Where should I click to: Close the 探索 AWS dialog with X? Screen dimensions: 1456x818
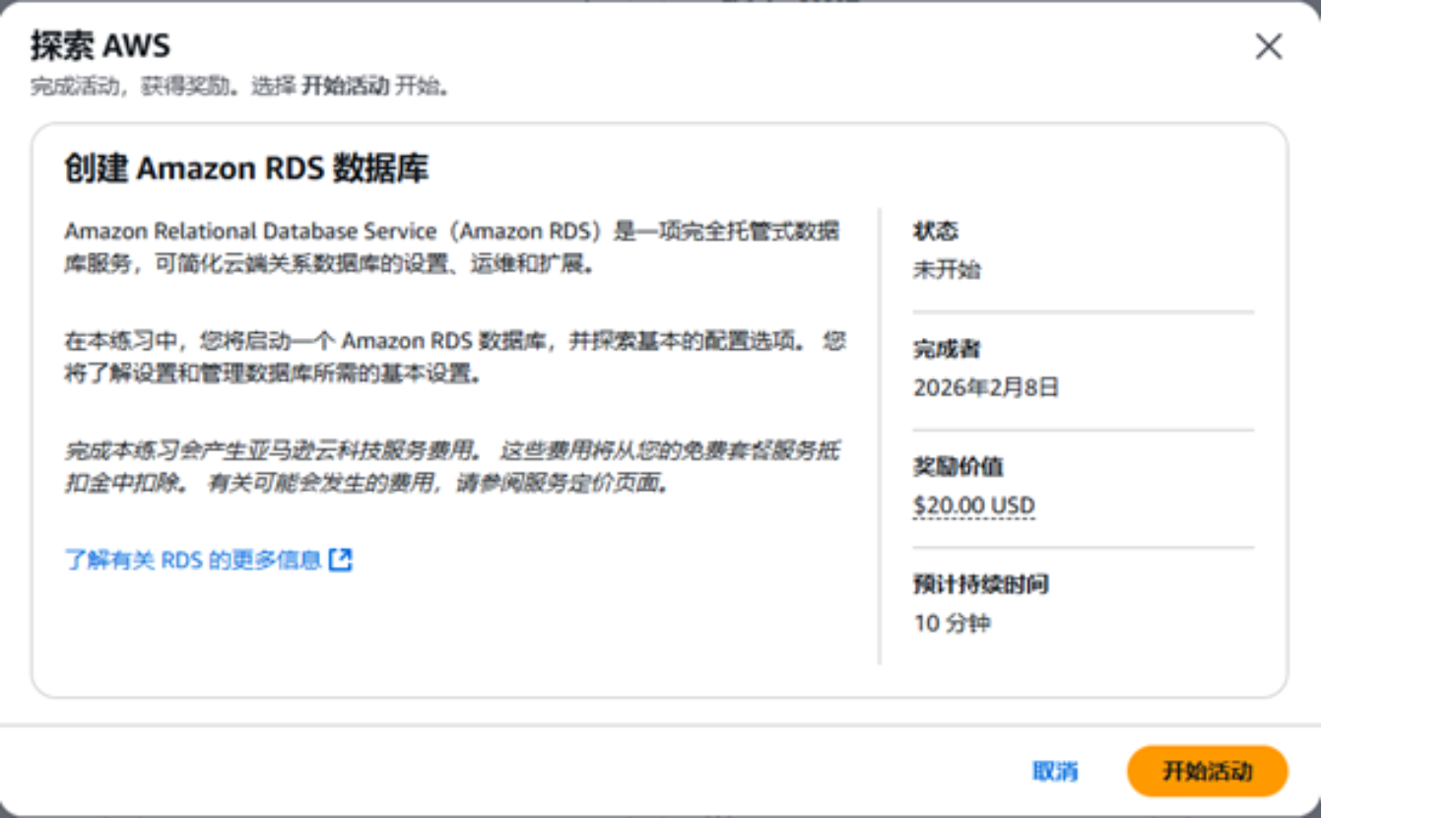pos(1268,46)
